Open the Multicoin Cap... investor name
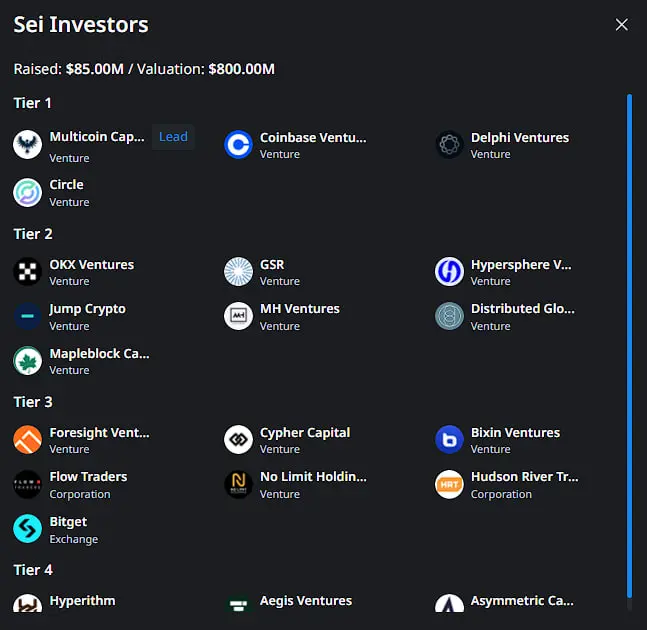This screenshot has height=630, width=647. 97,137
